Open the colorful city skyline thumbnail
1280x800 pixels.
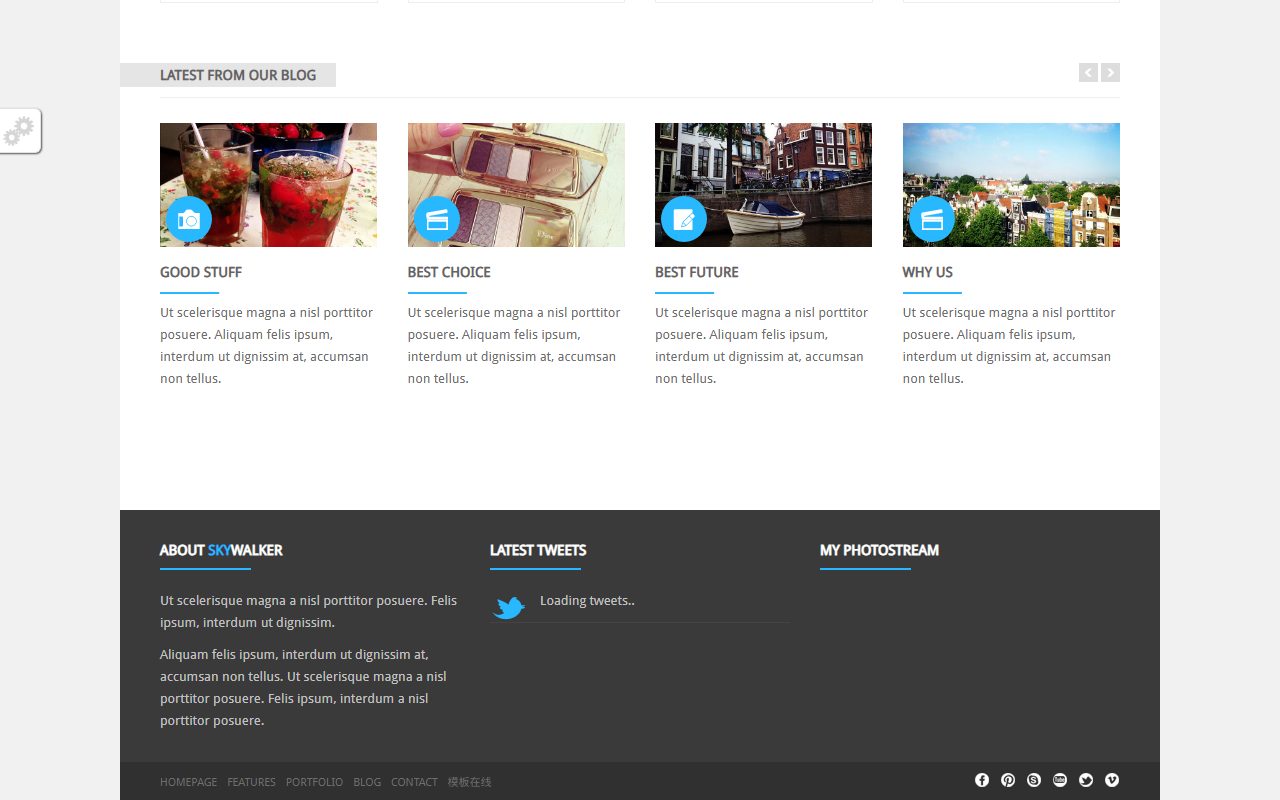(x=1011, y=185)
